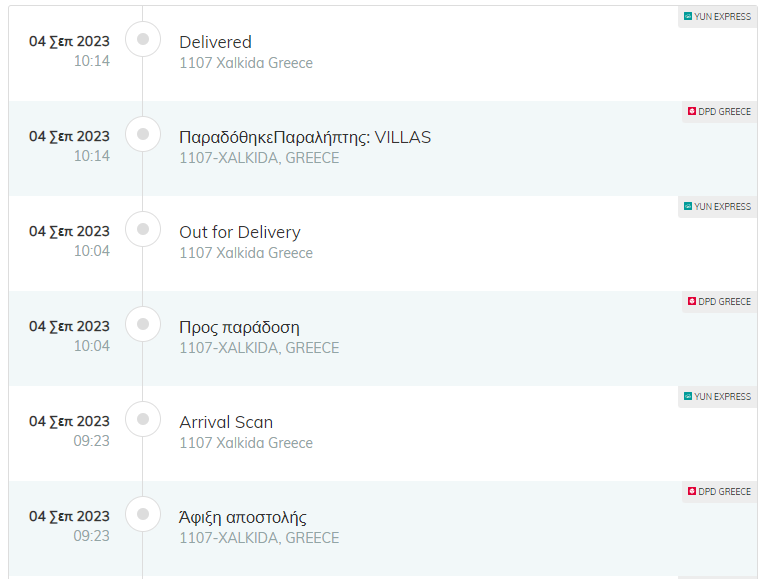760x579 pixels.
Task: Select the timeline dot for Out for Delivery
Action: point(143,229)
